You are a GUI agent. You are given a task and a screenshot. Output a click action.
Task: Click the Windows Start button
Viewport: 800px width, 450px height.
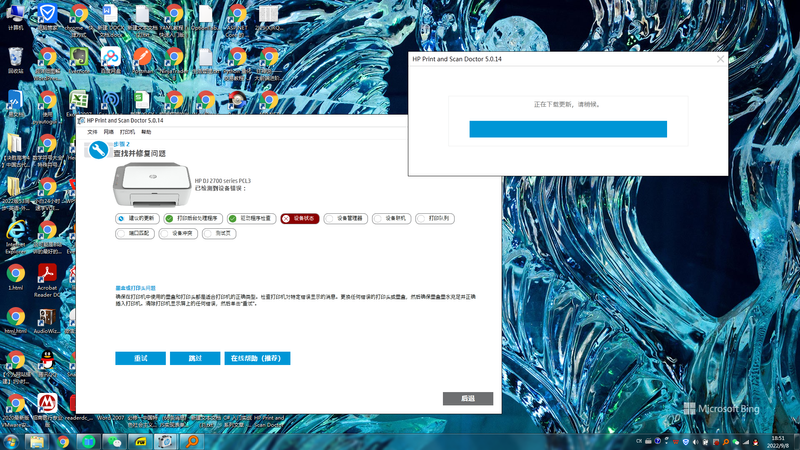pyautogui.click(x=11, y=441)
